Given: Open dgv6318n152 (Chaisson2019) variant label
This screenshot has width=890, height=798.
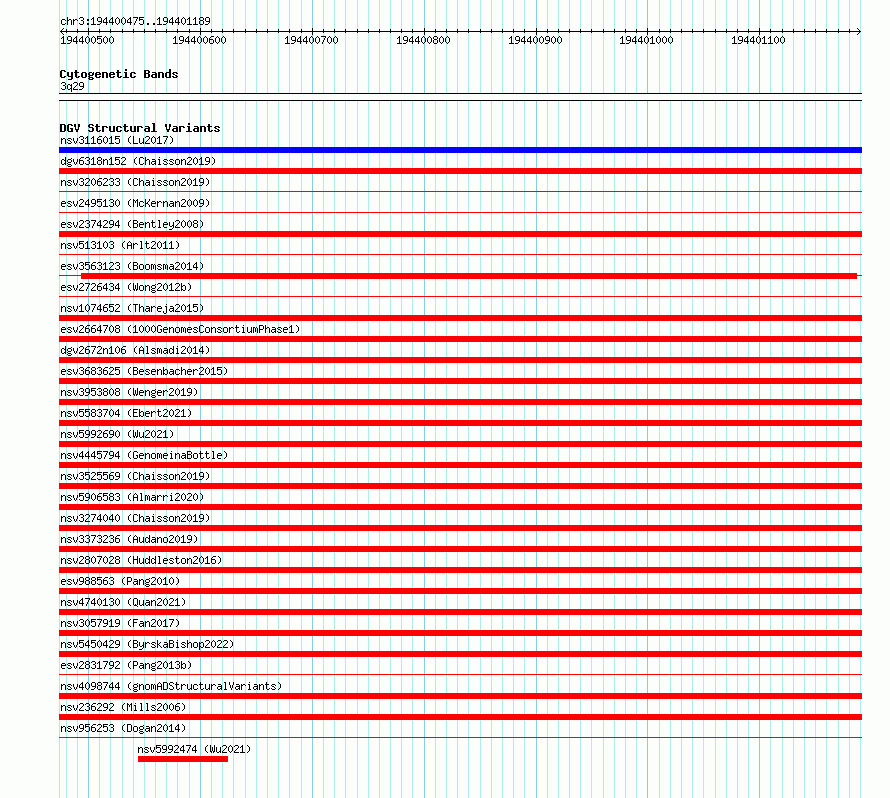Looking at the screenshot, I should pyautogui.click(x=138, y=161).
